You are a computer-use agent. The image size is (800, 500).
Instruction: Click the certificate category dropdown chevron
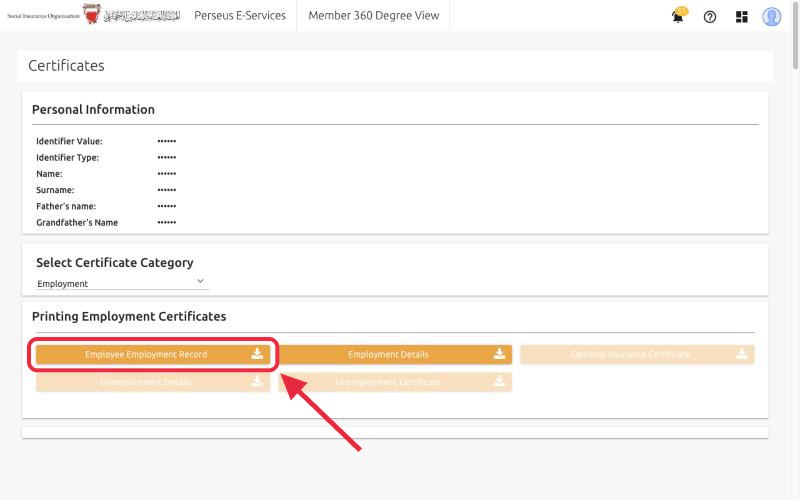201,281
